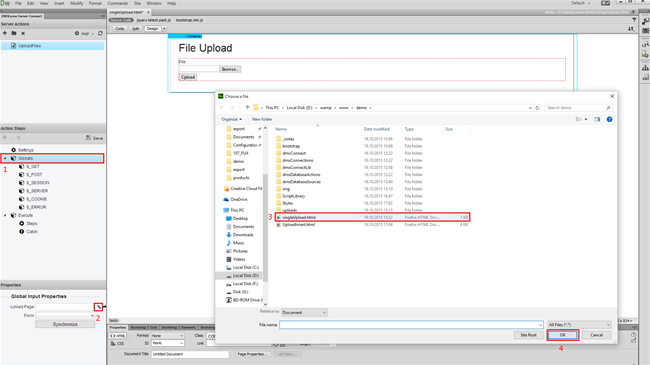Refresh the folder path in dialog
The image size is (650, 365).
[x=537, y=108]
